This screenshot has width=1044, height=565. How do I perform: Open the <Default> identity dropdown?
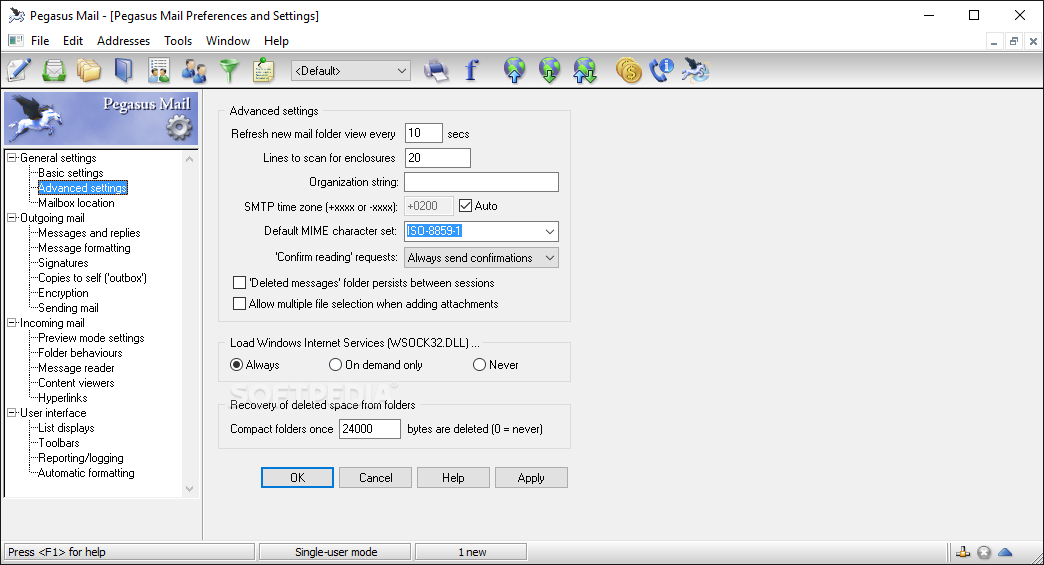point(351,71)
